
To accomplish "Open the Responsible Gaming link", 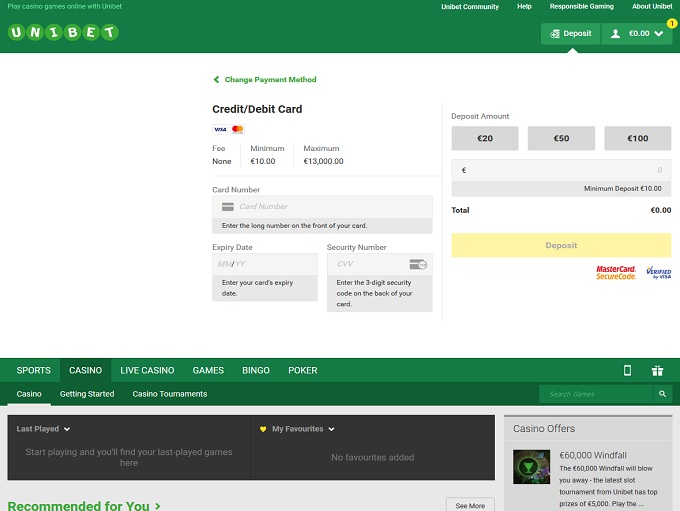I will (x=581, y=7).
